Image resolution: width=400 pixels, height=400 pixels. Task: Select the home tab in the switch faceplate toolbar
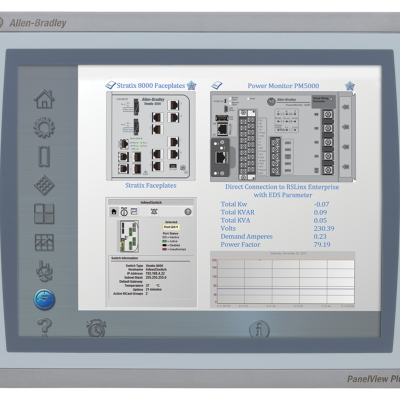click(114, 212)
